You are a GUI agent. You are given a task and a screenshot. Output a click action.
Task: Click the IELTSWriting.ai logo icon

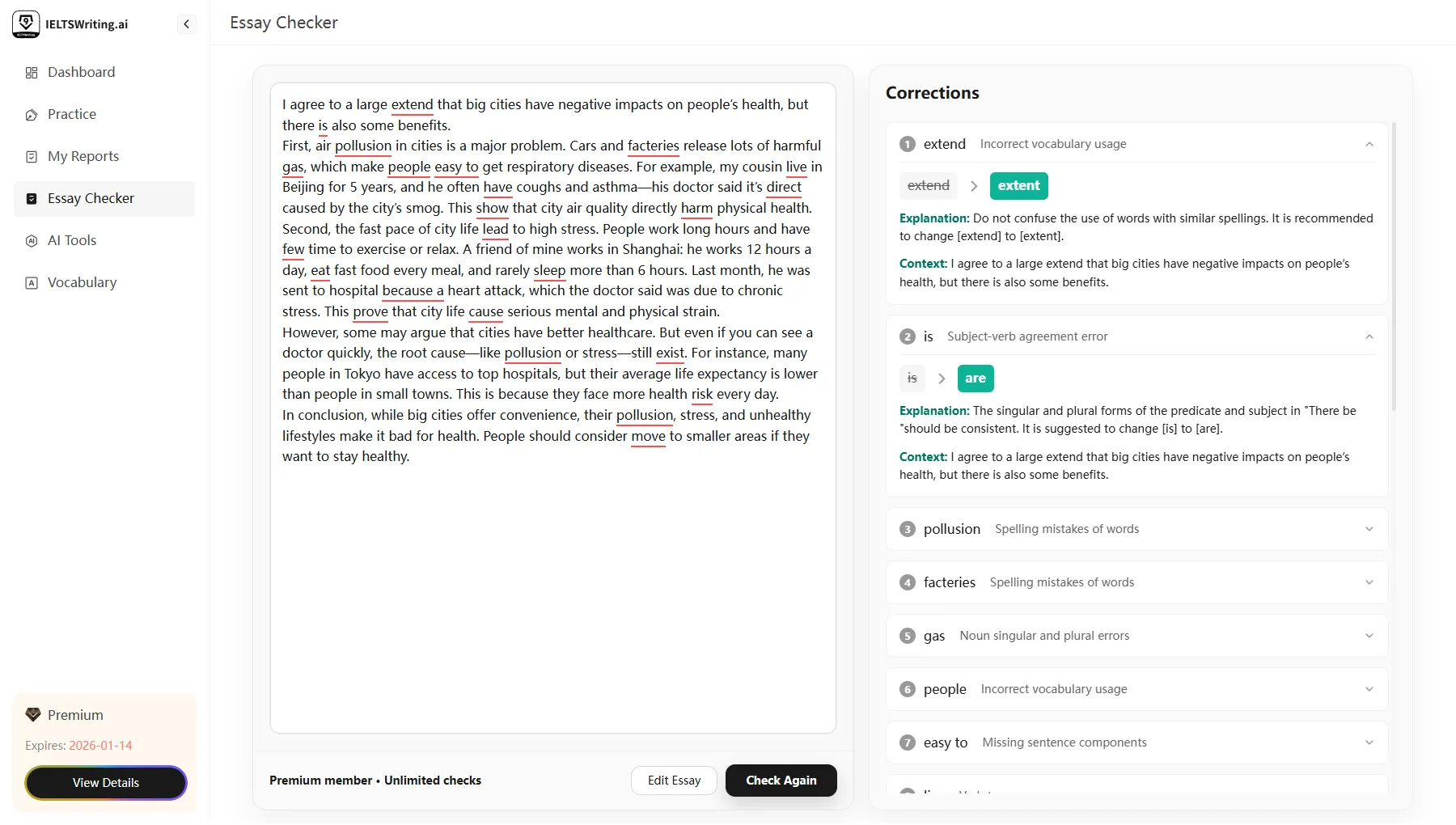pos(26,23)
